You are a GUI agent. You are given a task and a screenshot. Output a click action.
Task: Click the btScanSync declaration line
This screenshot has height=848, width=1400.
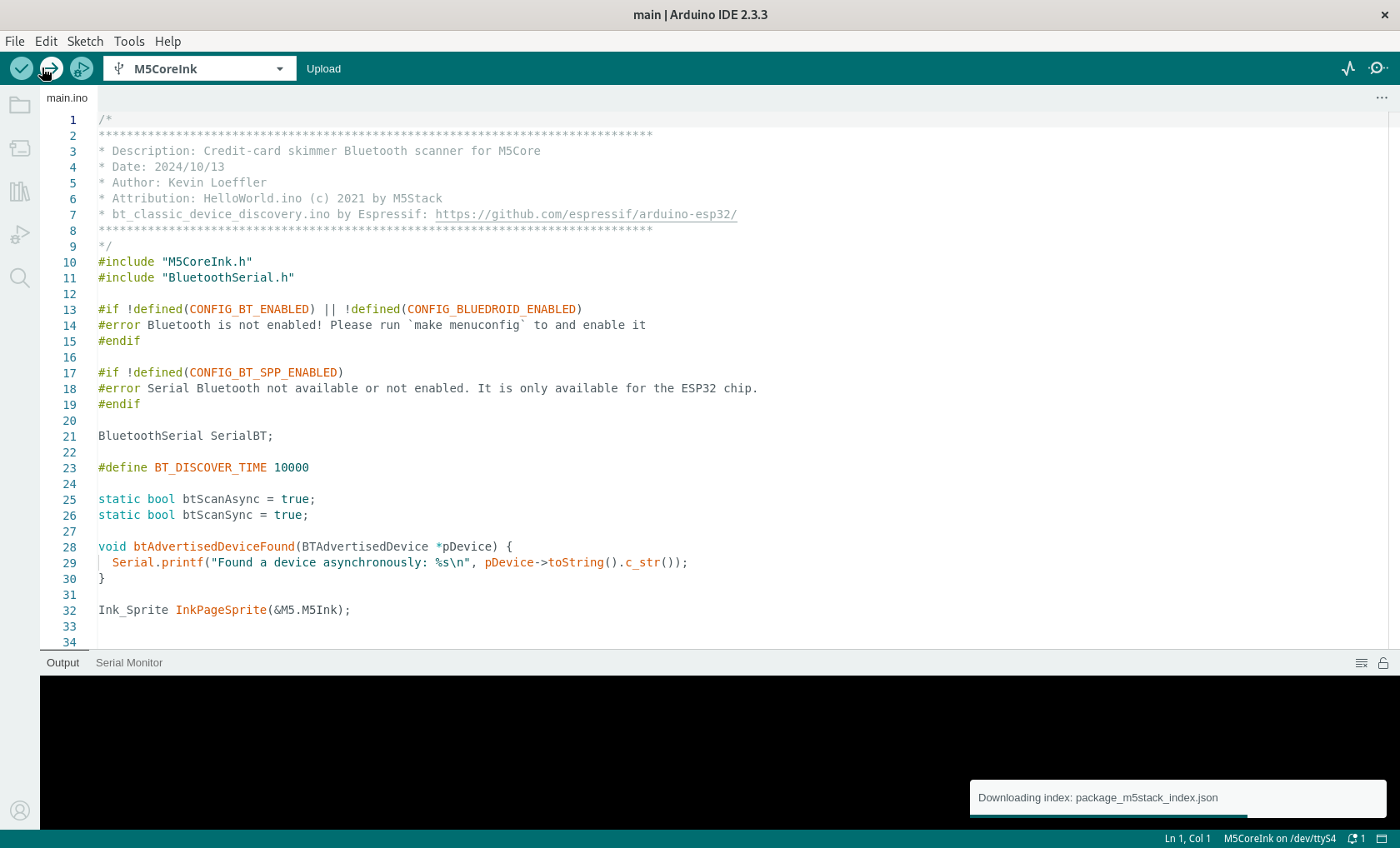[x=203, y=515]
